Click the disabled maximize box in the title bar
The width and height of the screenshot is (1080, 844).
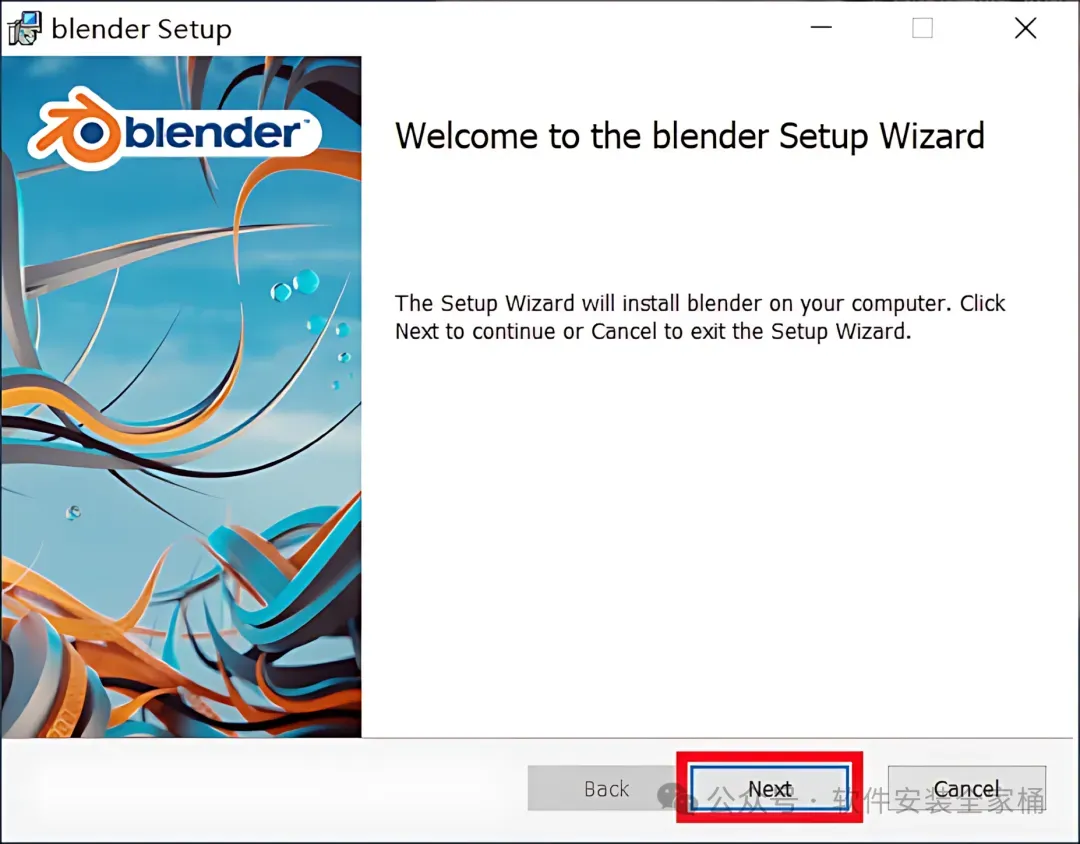tap(922, 28)
